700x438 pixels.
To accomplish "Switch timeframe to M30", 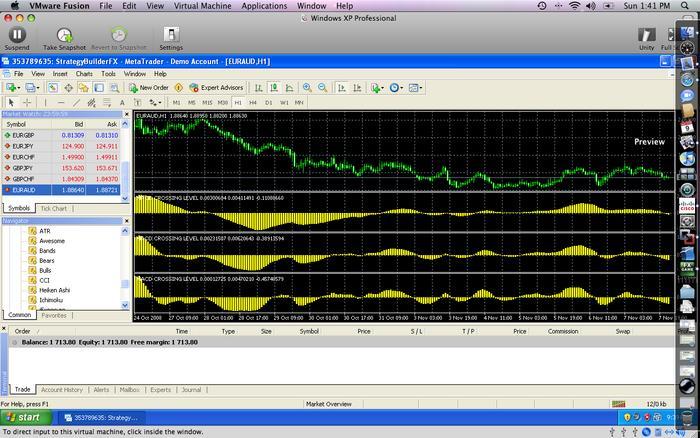I will (223, 103).
